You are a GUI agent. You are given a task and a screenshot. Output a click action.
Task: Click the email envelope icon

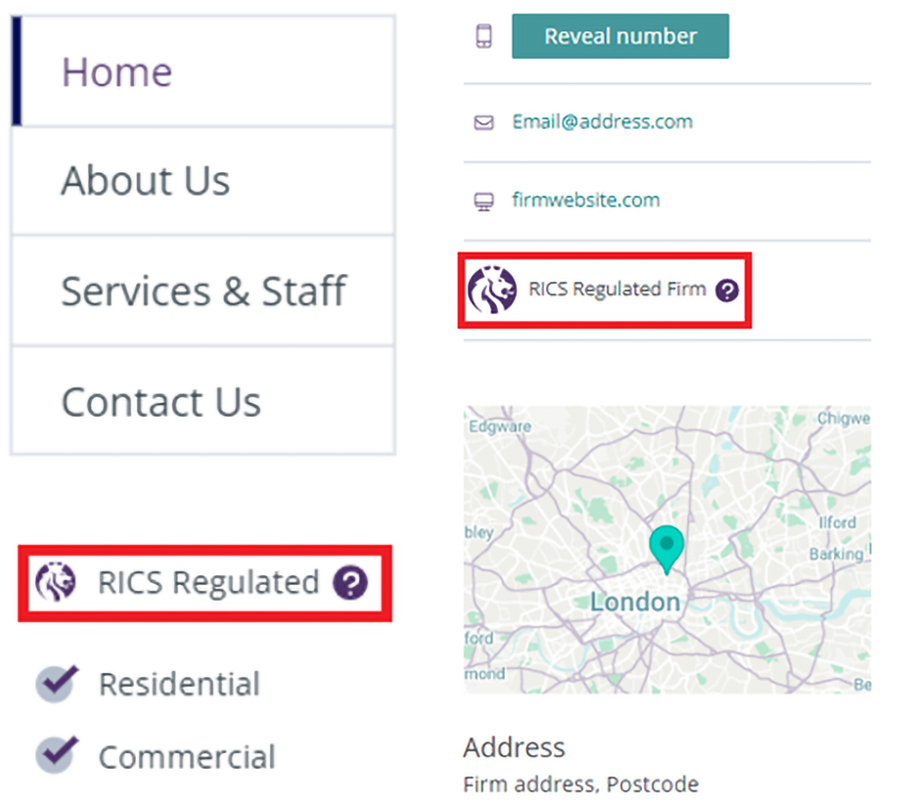click(x=484, y=123)
